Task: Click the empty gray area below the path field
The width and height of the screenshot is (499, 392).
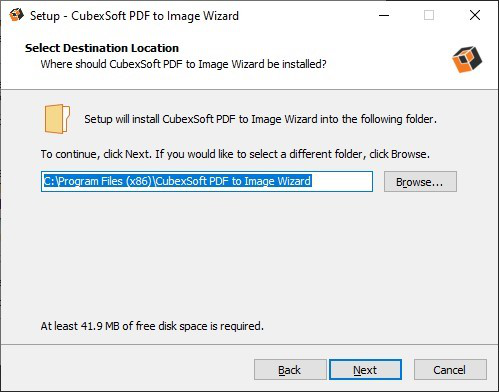Action: click(x=249, y=253)
